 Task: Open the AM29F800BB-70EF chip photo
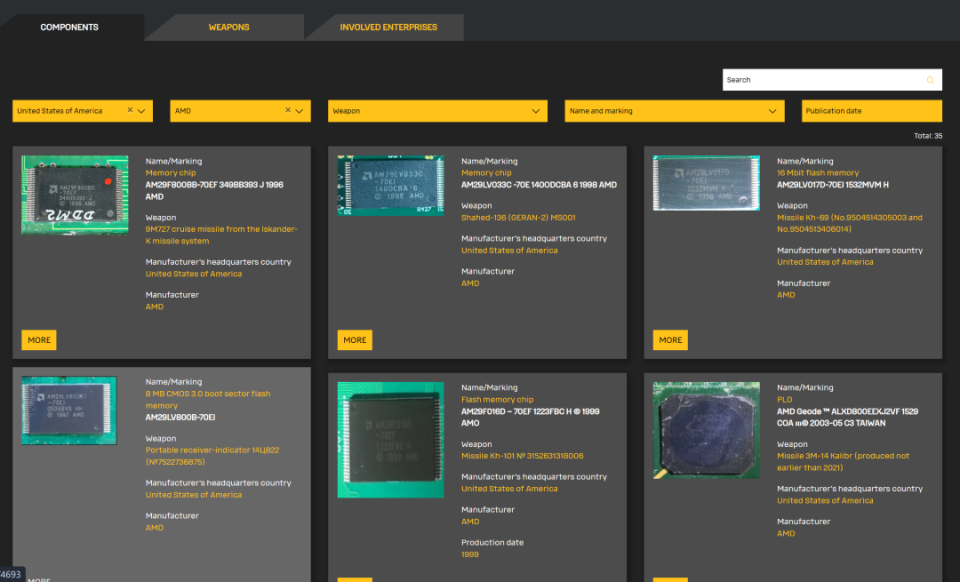[x=75, y=195]
